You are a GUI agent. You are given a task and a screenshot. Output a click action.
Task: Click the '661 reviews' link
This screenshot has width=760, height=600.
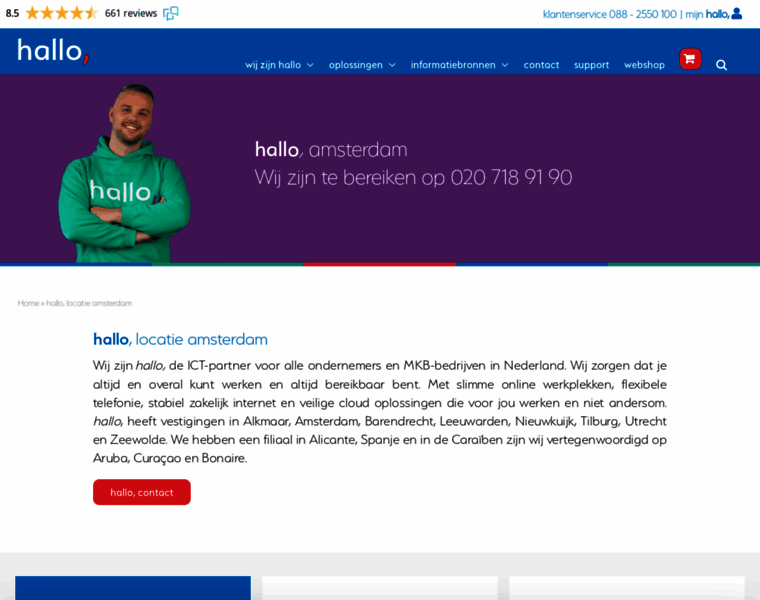coord(131,13)
